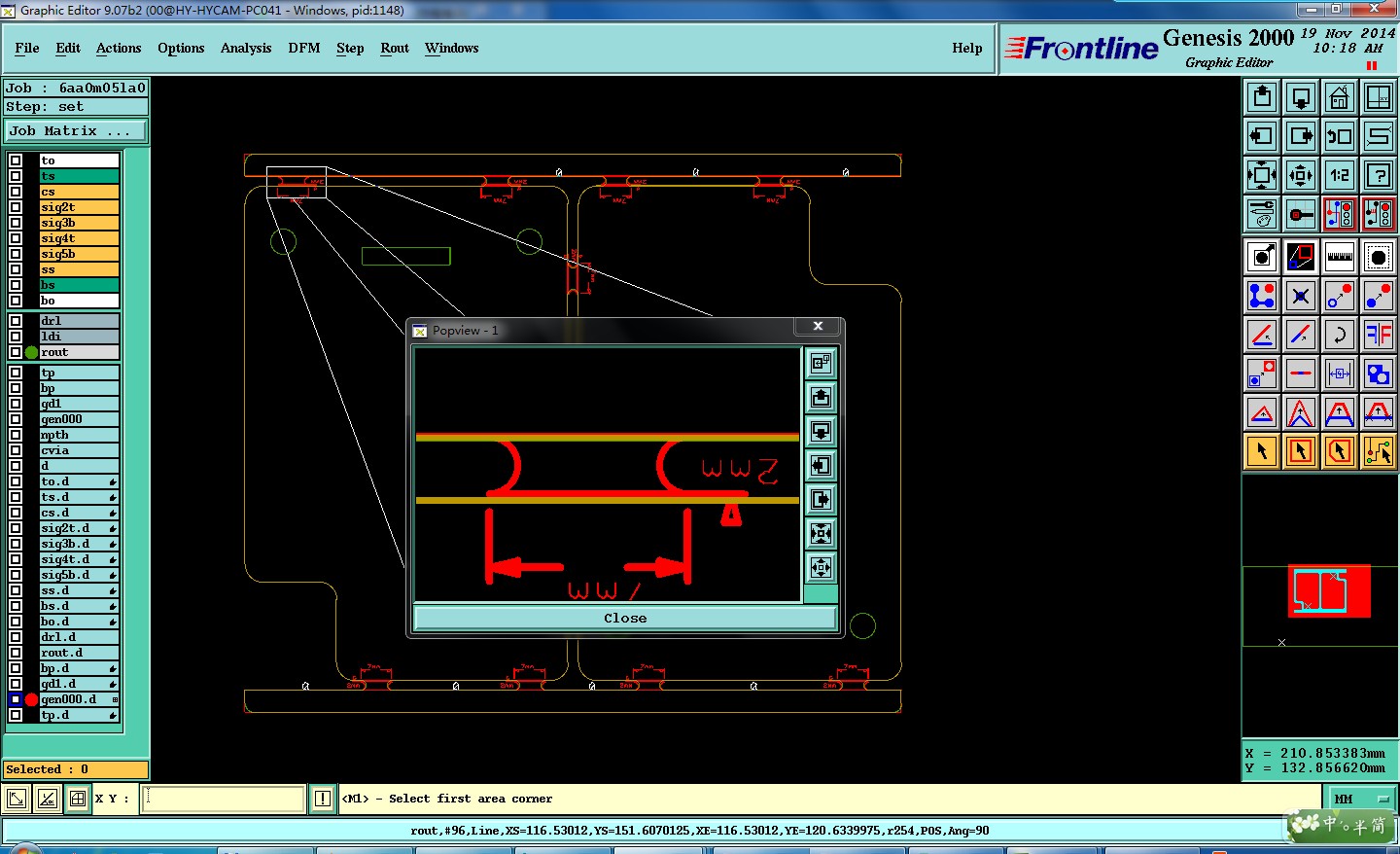Toggle the checkbox for layer tp.d
This screenshot has width=1400, height=854.
[16, 715]
